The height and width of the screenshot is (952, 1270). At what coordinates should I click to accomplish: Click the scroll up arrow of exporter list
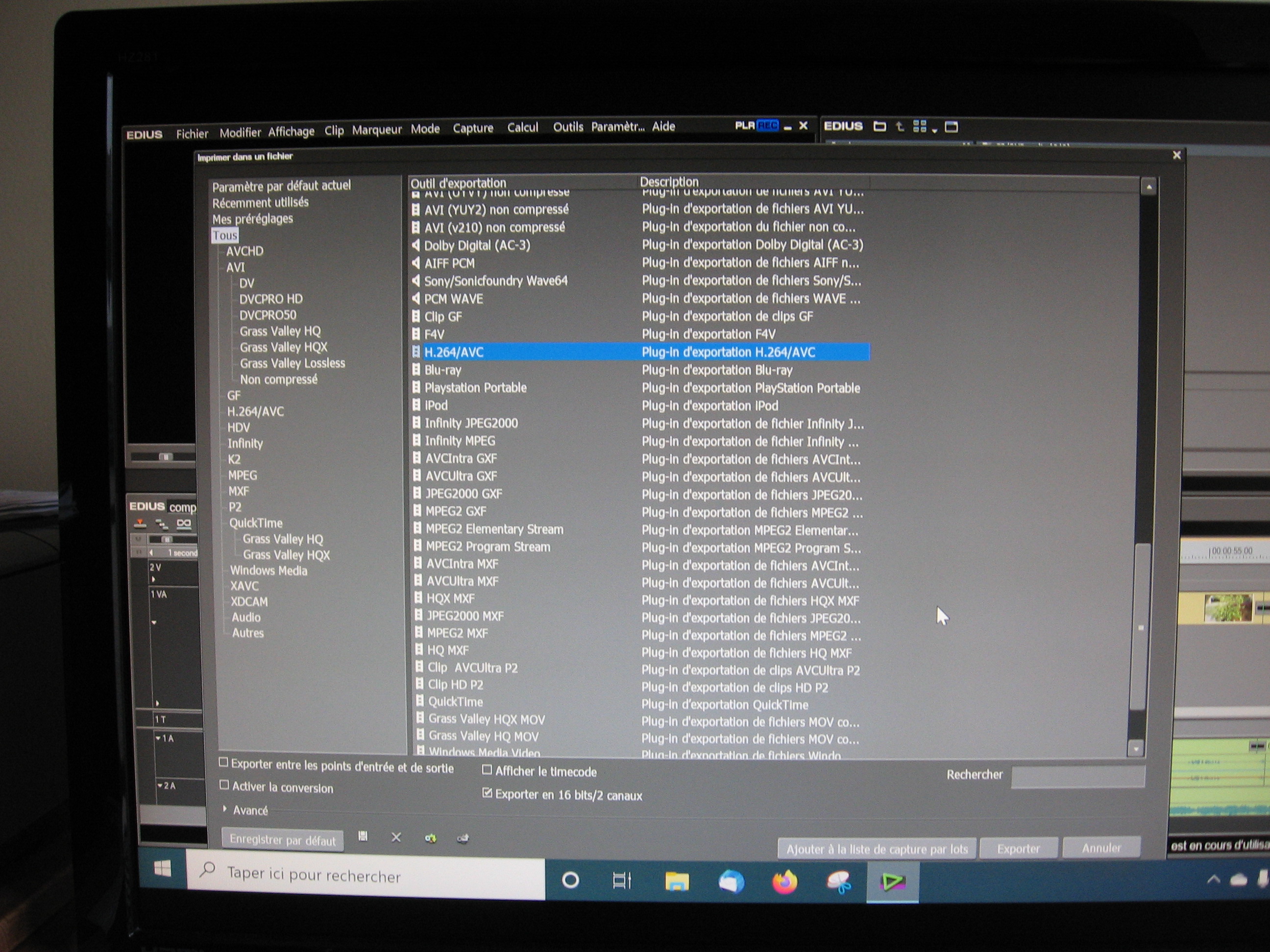point(1148,187)
